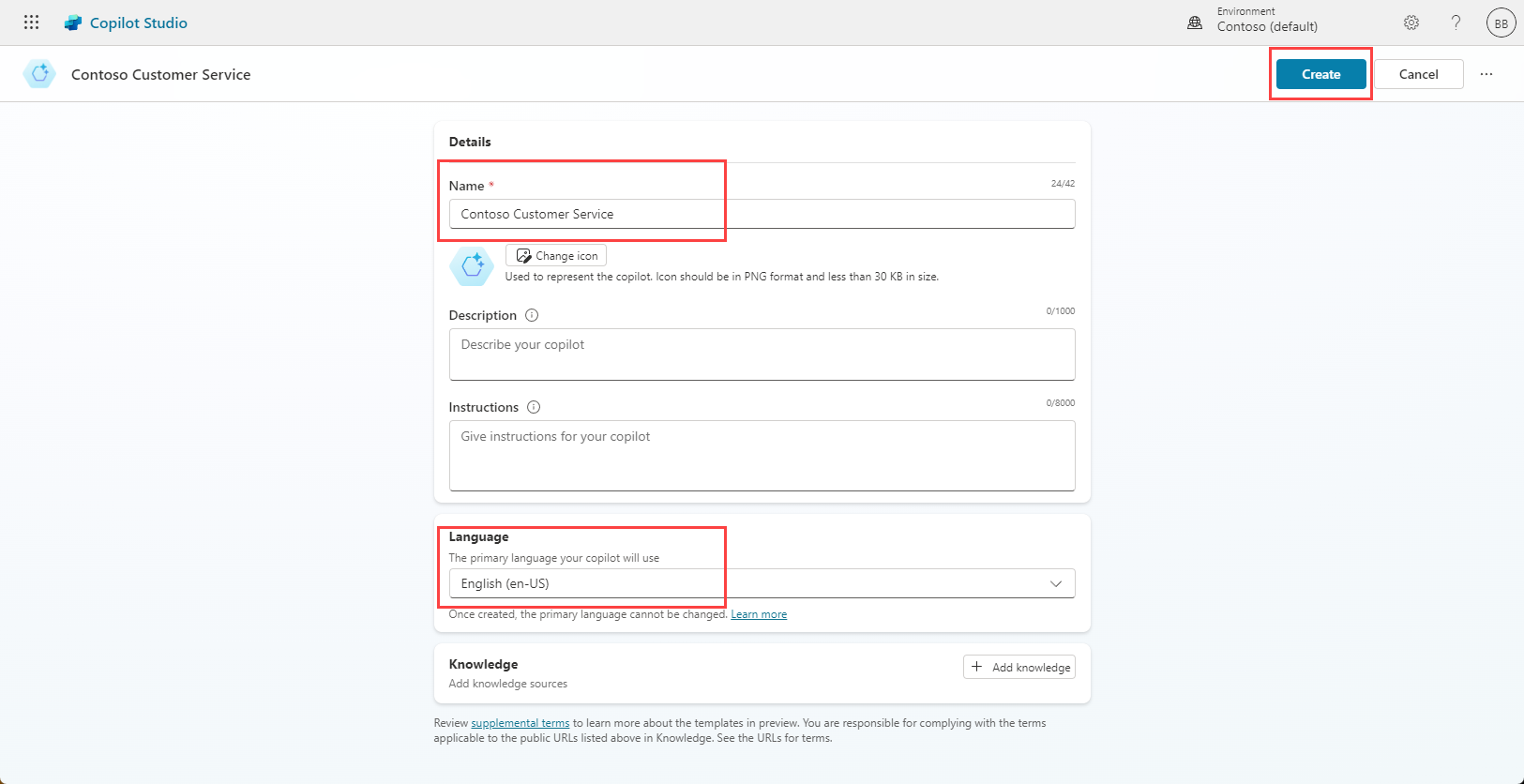The image size is (1524, 784).
Task: Focus the Name input field
Action: (x=762, y=214)
